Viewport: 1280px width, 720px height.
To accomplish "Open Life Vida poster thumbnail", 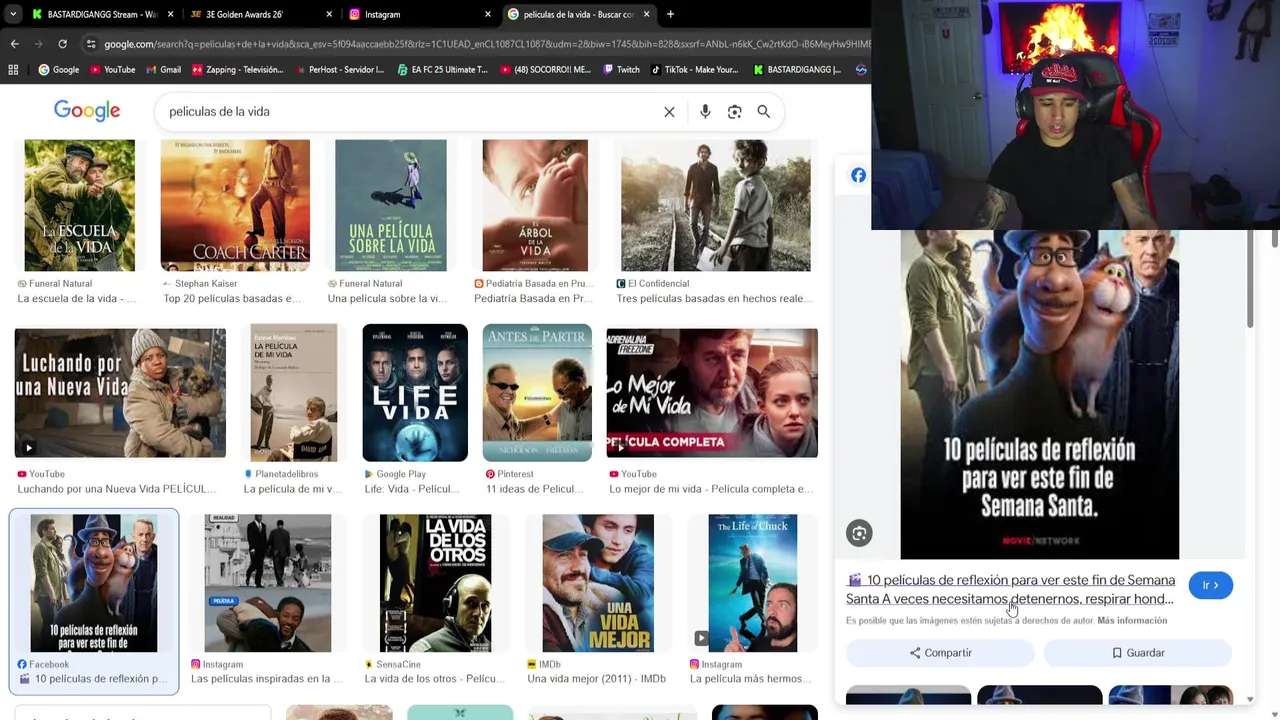I will 415,392.
